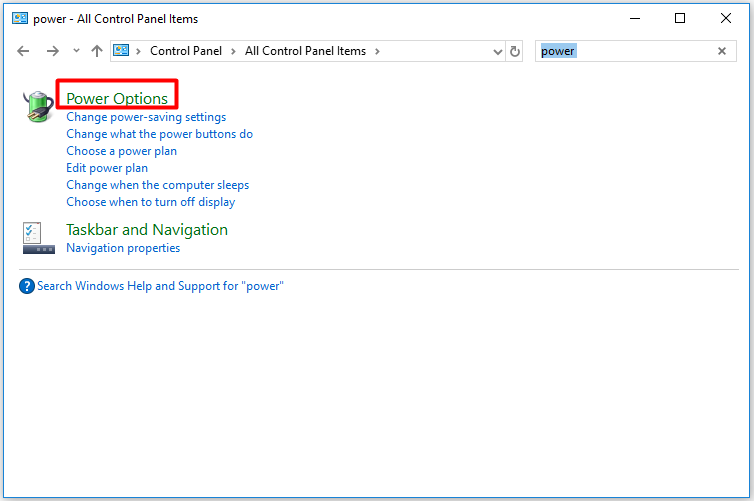Expand chevron after All Control Panel Items
754x501 pixels.
point(377,51)
